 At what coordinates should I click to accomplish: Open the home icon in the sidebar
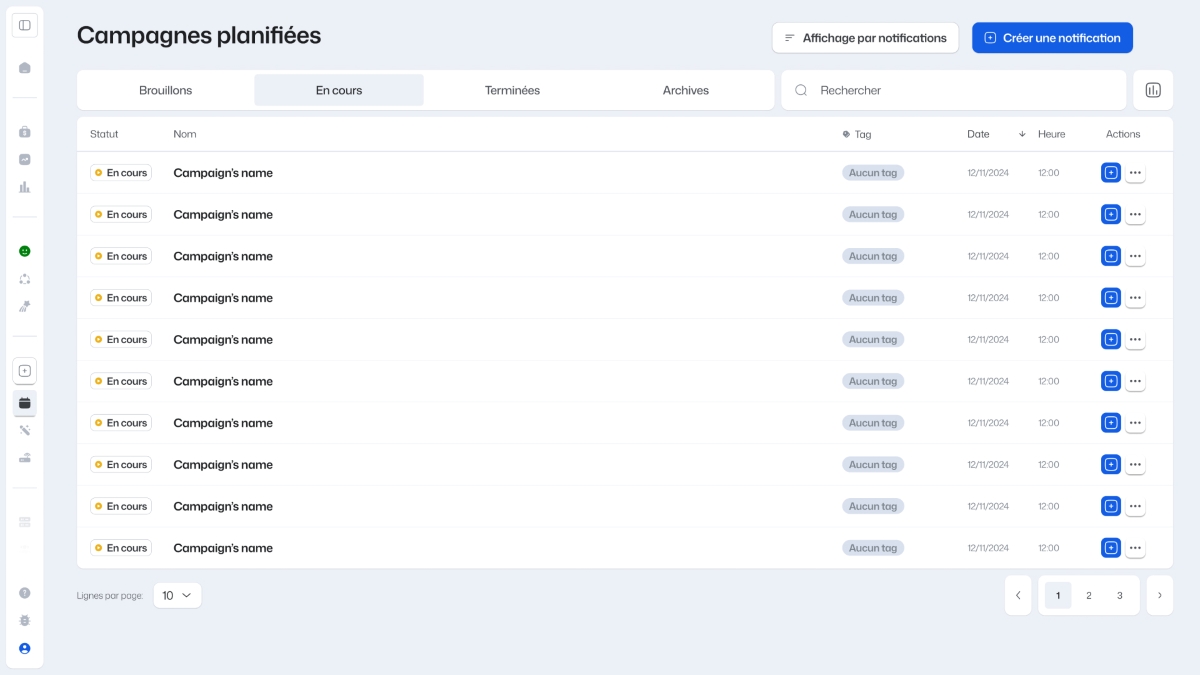coord(25,68)
